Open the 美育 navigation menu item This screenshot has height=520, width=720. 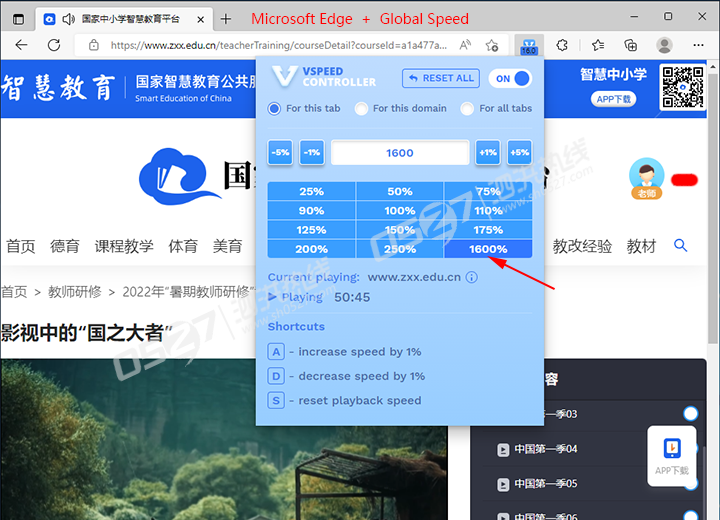point(227,246)
